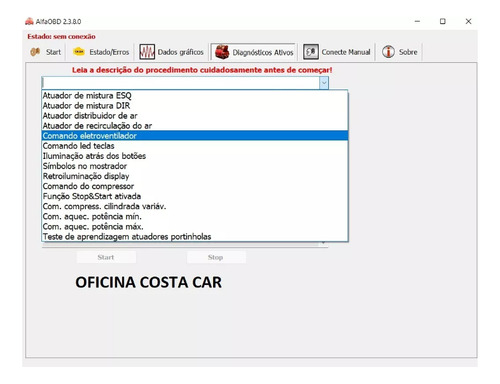This screenshot has width=500, height=384.
Task: Select Teste de aprendizagem atuadores portinholas
Action: [x=195, y=236]
